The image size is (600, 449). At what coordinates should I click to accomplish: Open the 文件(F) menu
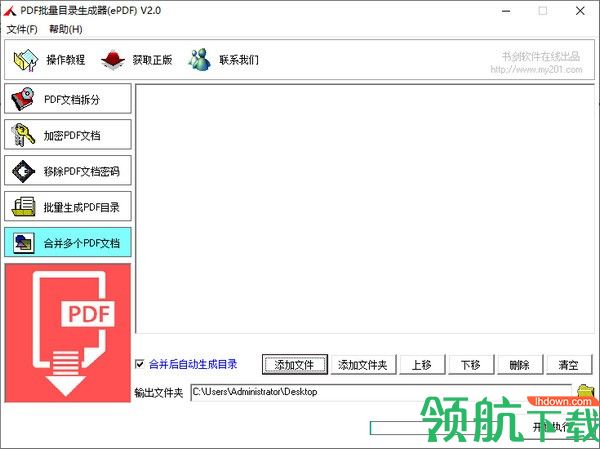click(x=22, y=29)
